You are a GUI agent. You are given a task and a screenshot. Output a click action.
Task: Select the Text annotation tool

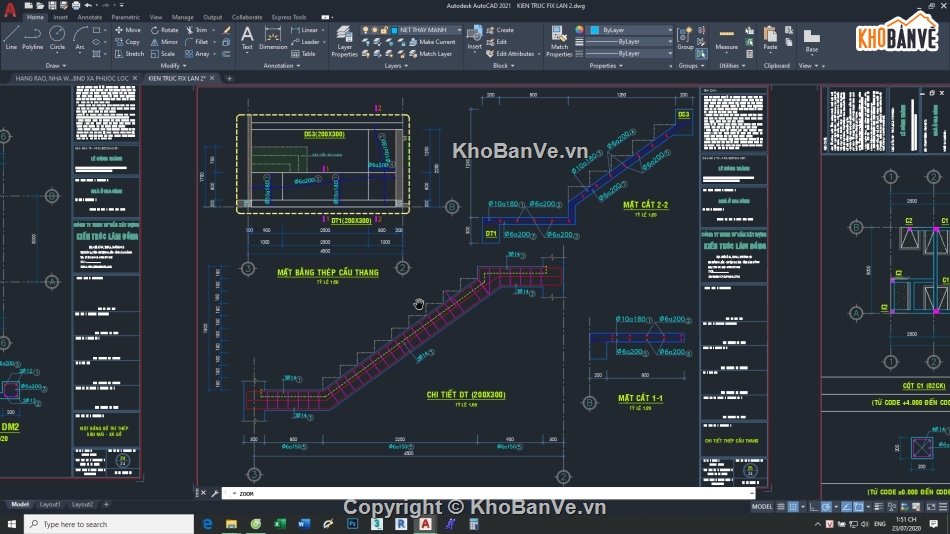247,38
